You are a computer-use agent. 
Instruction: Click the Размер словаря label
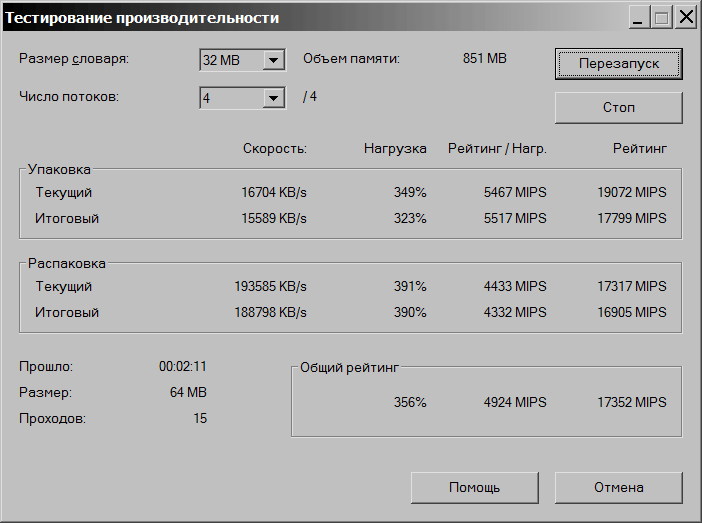coord(74,59)
